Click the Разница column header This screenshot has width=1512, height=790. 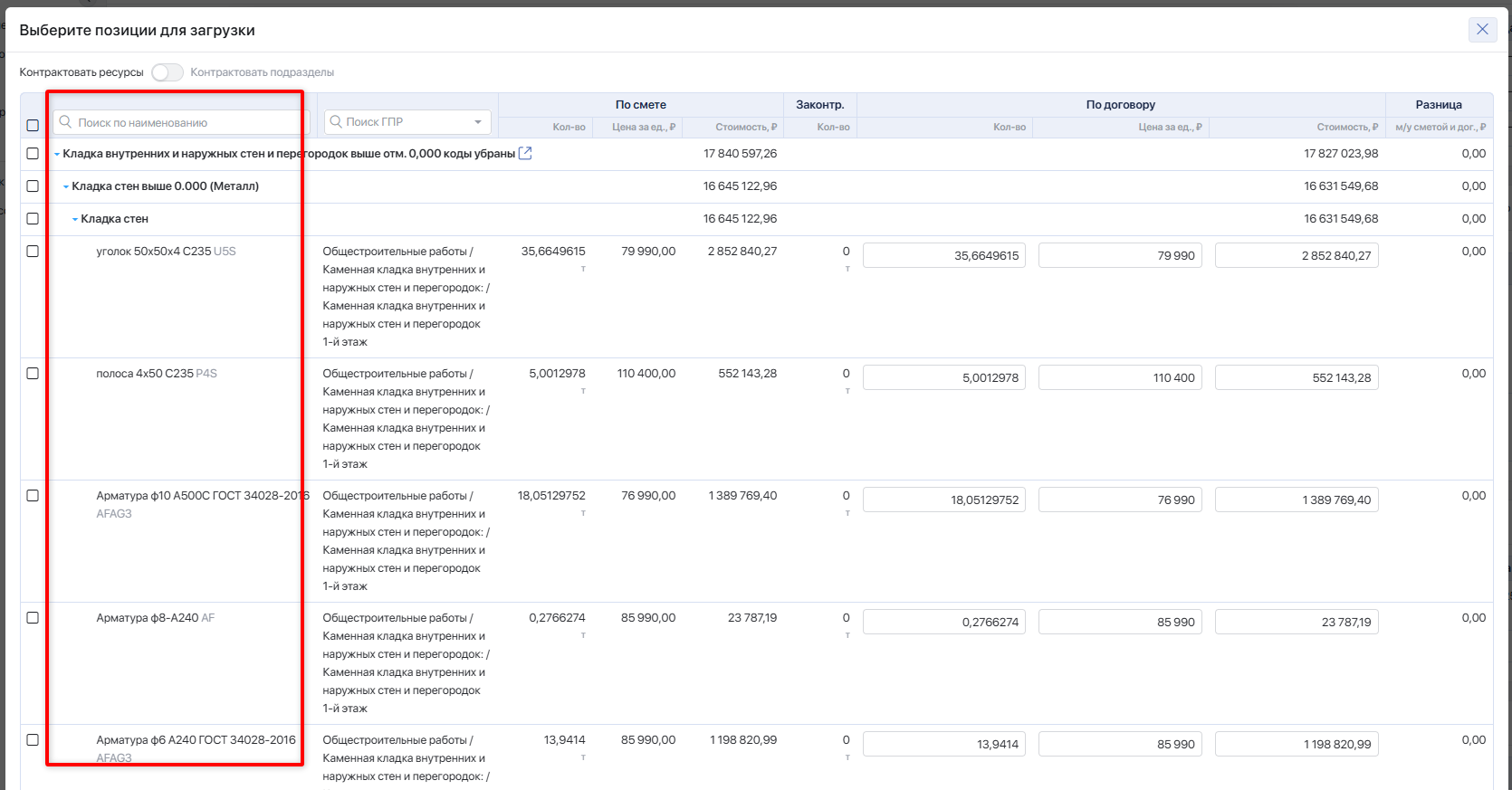coord(1438,105)
